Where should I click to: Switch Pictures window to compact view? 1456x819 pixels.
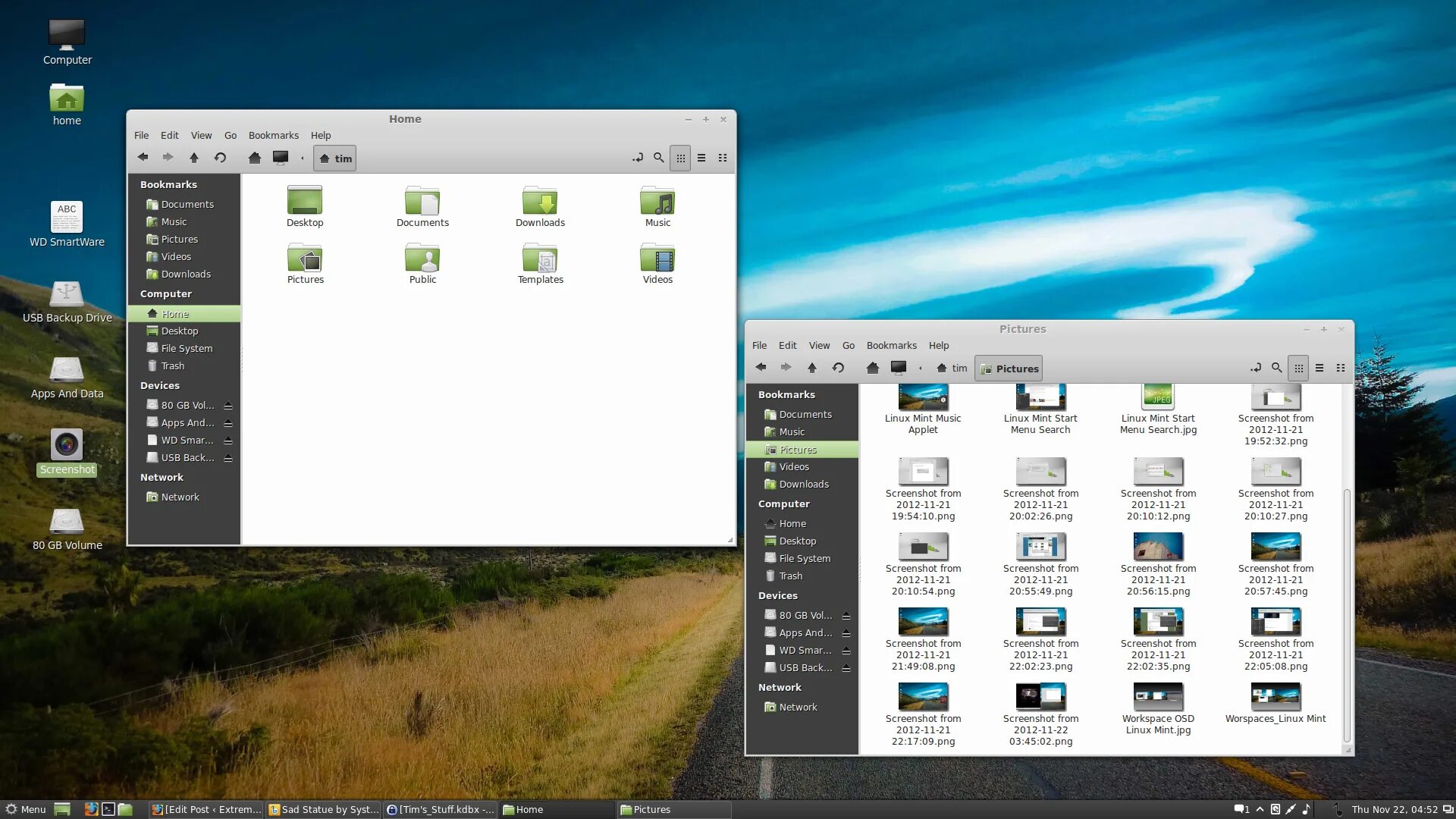click(1341, 368)
